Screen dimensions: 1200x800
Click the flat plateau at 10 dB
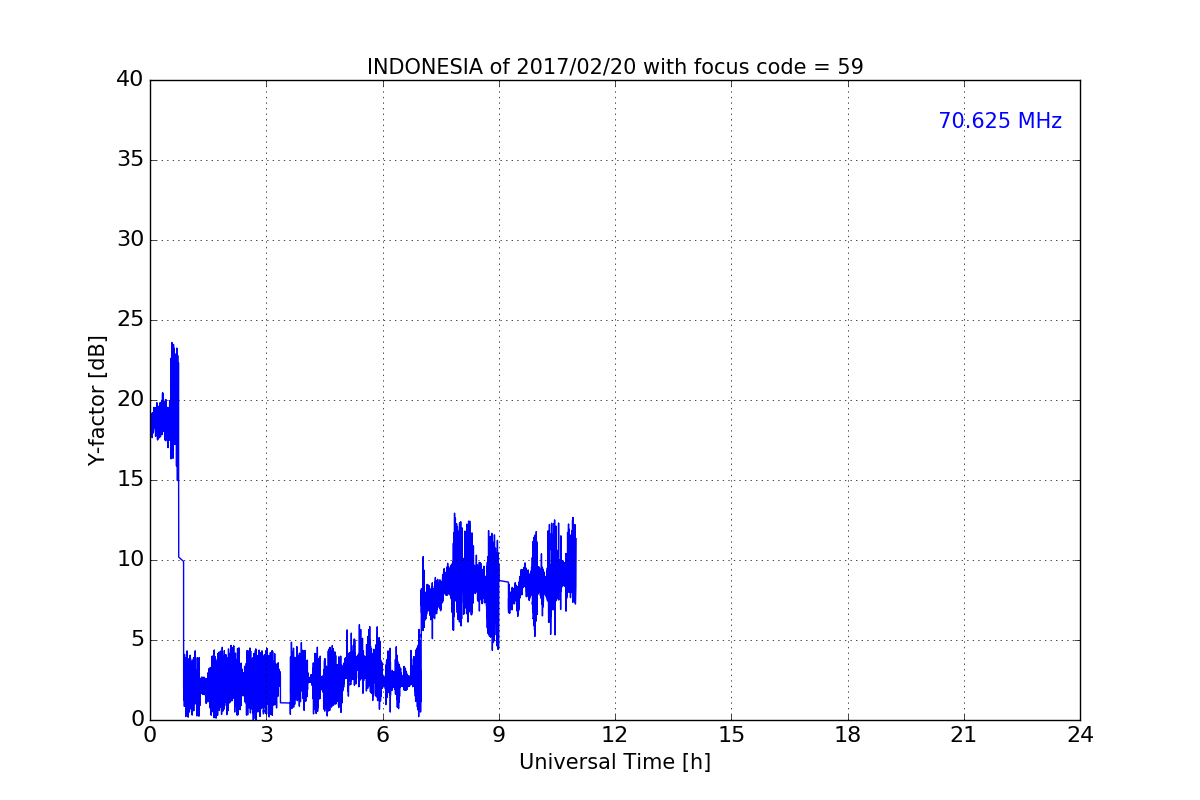(x=181, y=559)
